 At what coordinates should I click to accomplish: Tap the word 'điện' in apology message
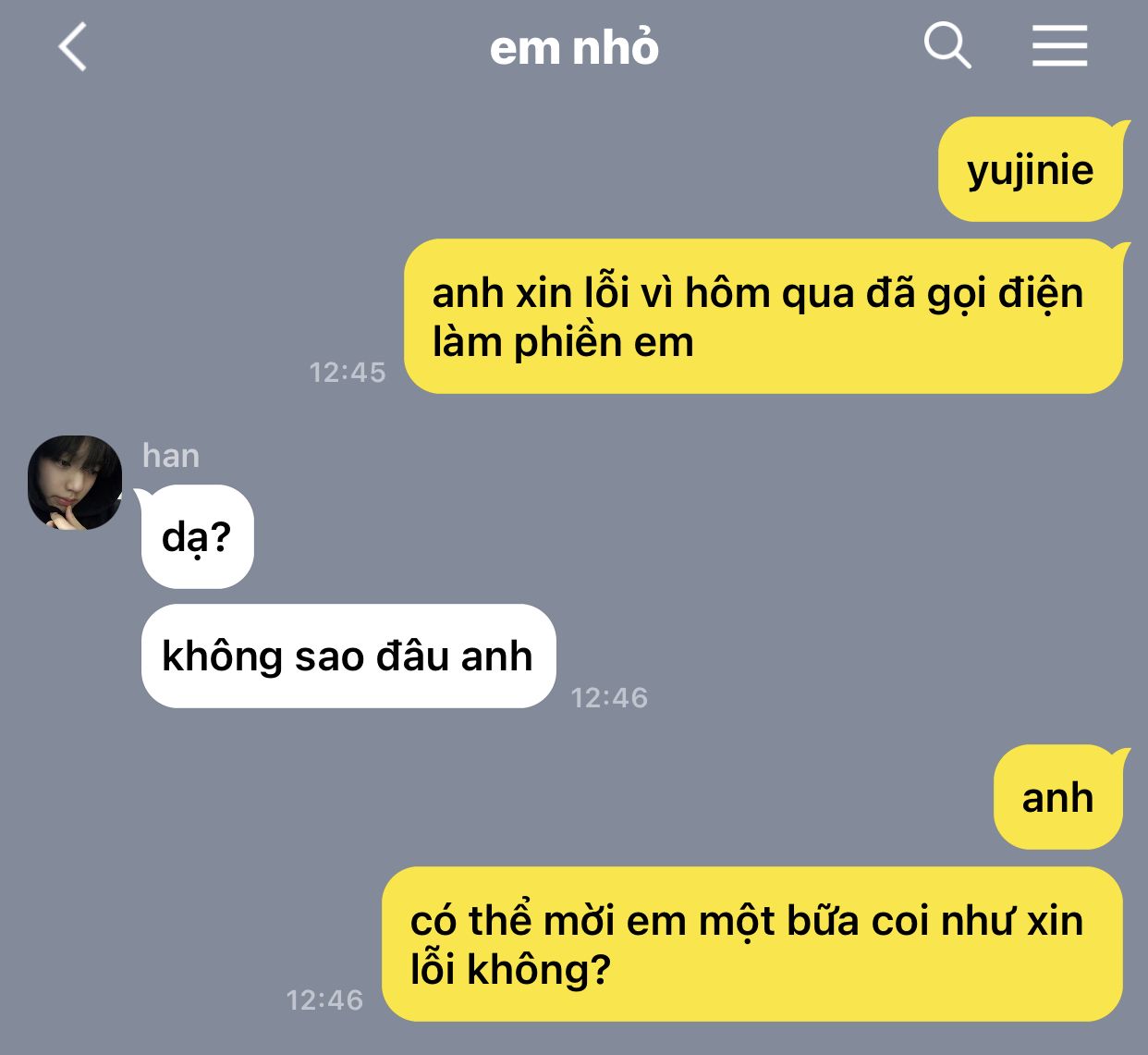click(1041, 294)
